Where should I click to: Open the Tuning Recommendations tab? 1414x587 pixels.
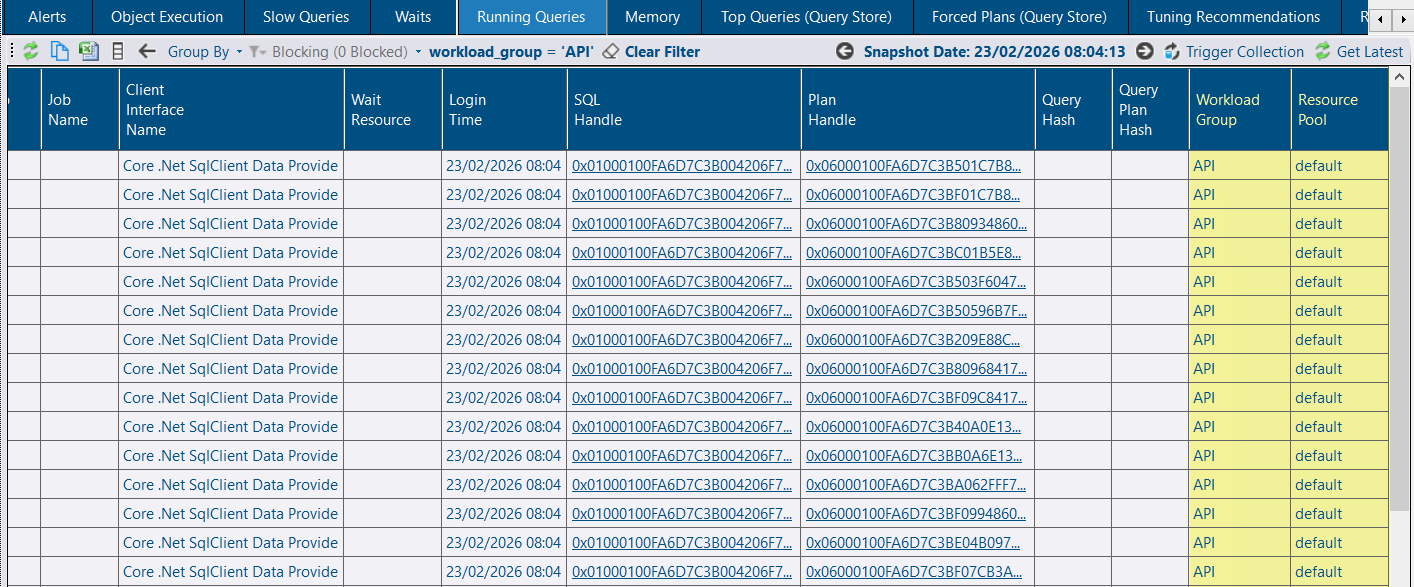click(x=1233, y=17)
